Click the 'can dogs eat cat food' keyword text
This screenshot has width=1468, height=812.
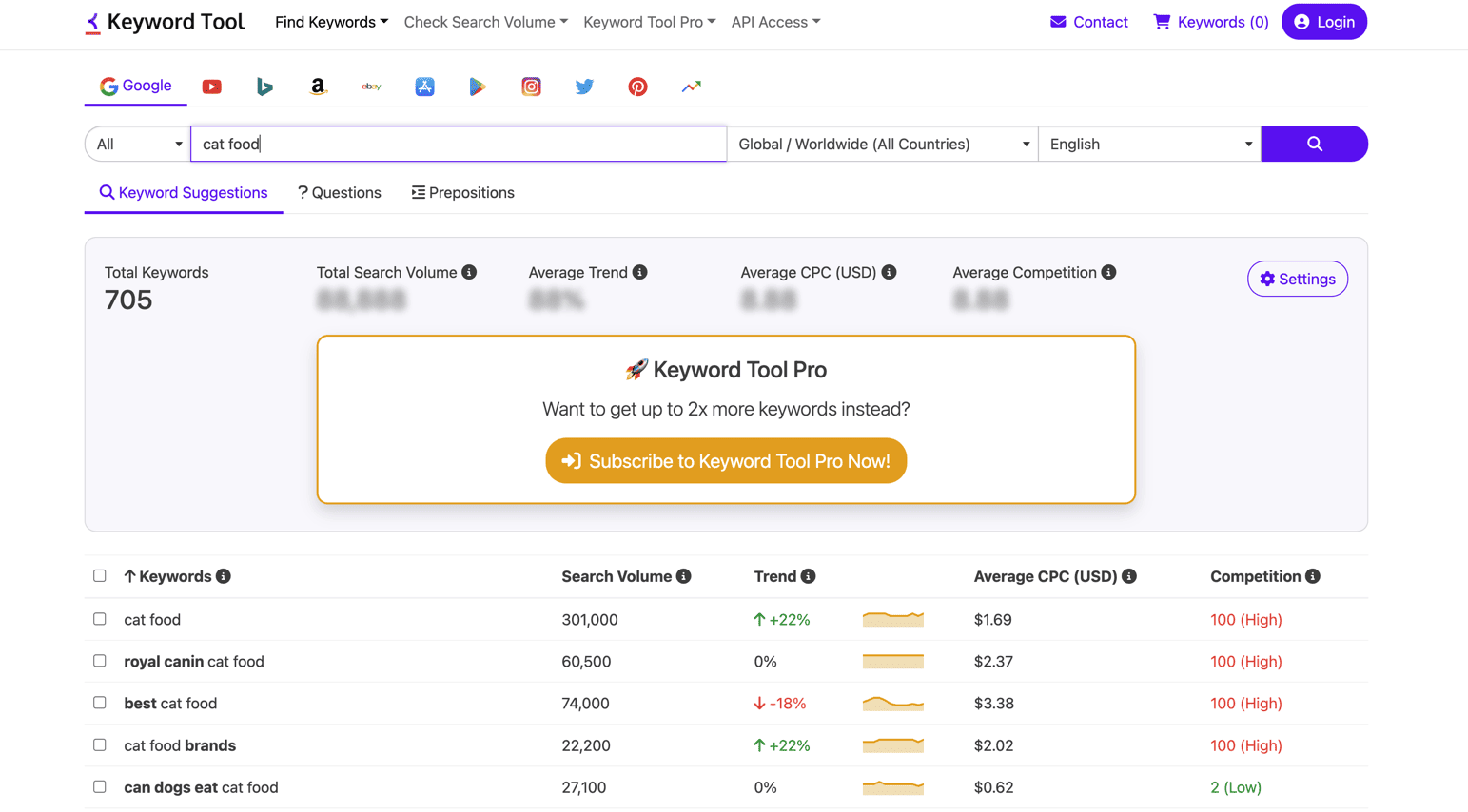201,787
